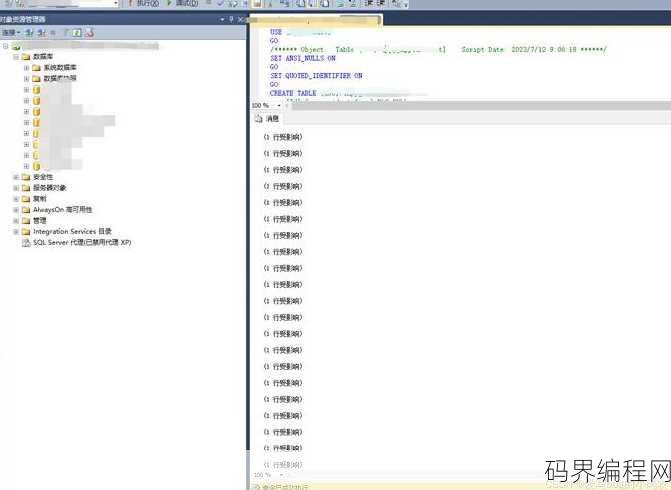
Task: Open the 连接 connect dropdown
Action: pyautogui.click(x=11, y=33)
